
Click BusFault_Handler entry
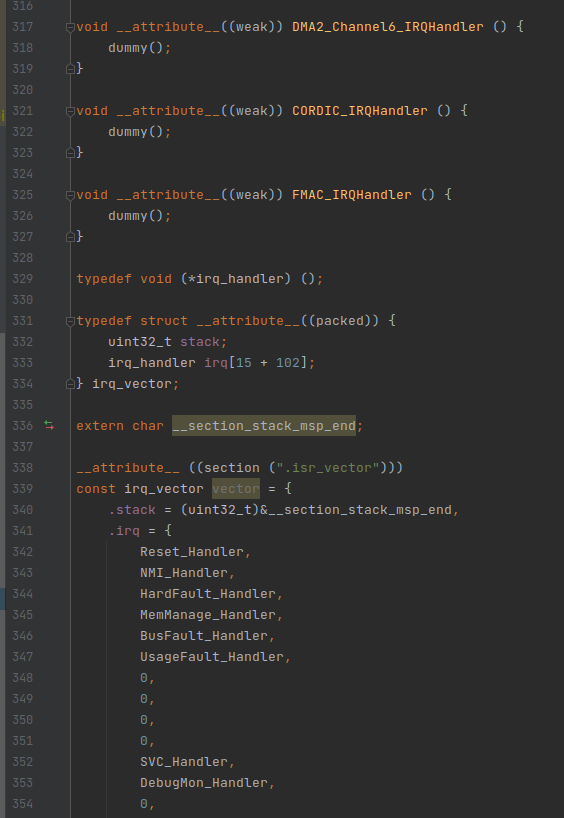pos(204,635)
